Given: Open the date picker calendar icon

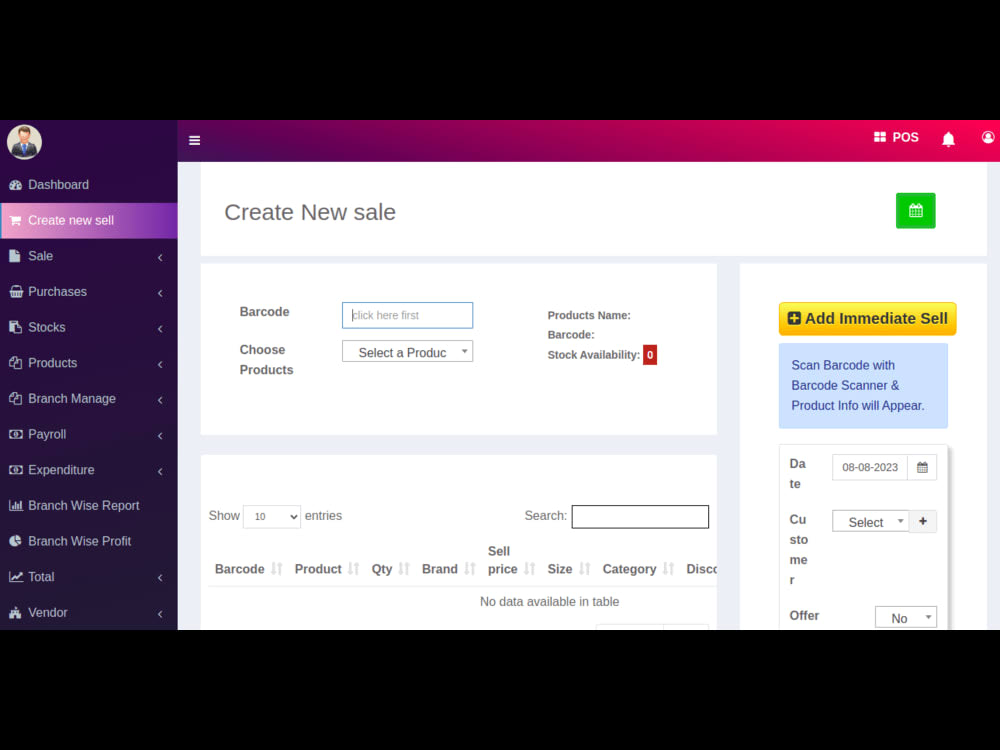Looking at the screenshot, I should pyautogui.click(x=922, y=467).
